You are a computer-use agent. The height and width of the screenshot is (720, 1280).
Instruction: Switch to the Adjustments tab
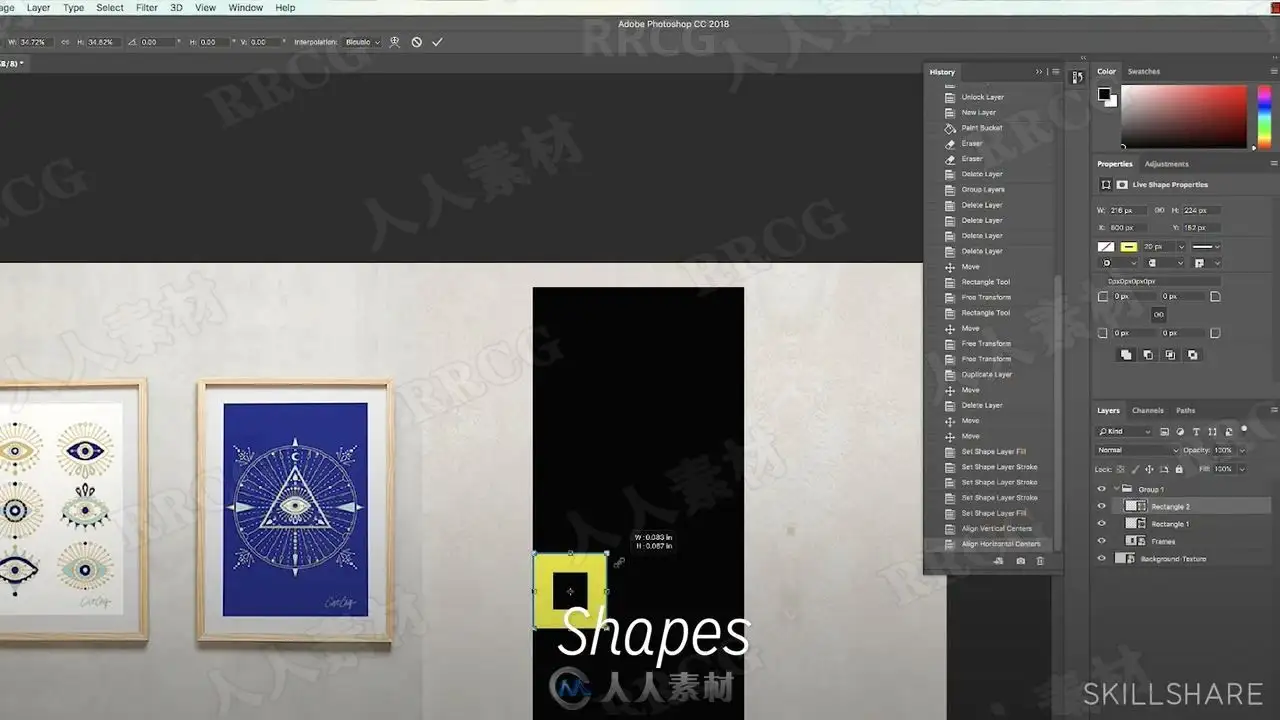(1167, 164)
